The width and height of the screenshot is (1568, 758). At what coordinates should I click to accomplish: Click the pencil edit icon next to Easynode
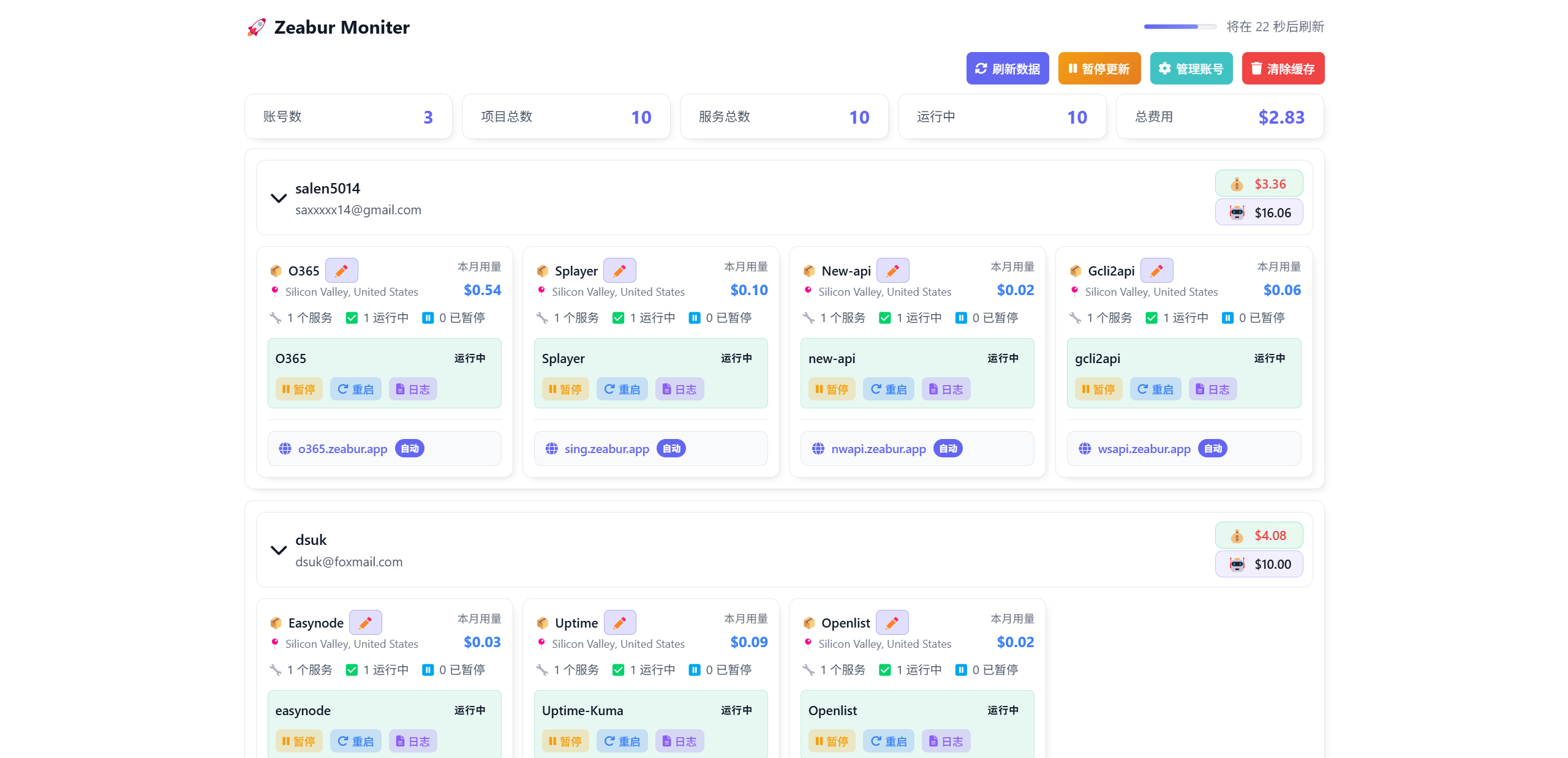click(x=365, y=623)
